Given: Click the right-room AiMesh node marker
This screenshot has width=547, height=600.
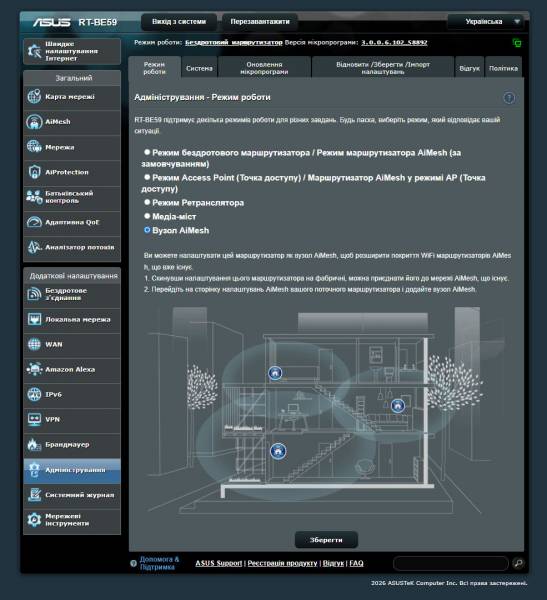Looking at the screenshot, I should 398,405.
